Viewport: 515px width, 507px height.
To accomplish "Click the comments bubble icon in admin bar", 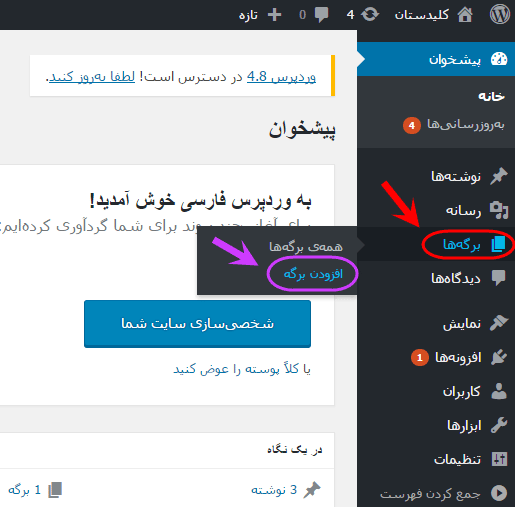I will point(321,15).
